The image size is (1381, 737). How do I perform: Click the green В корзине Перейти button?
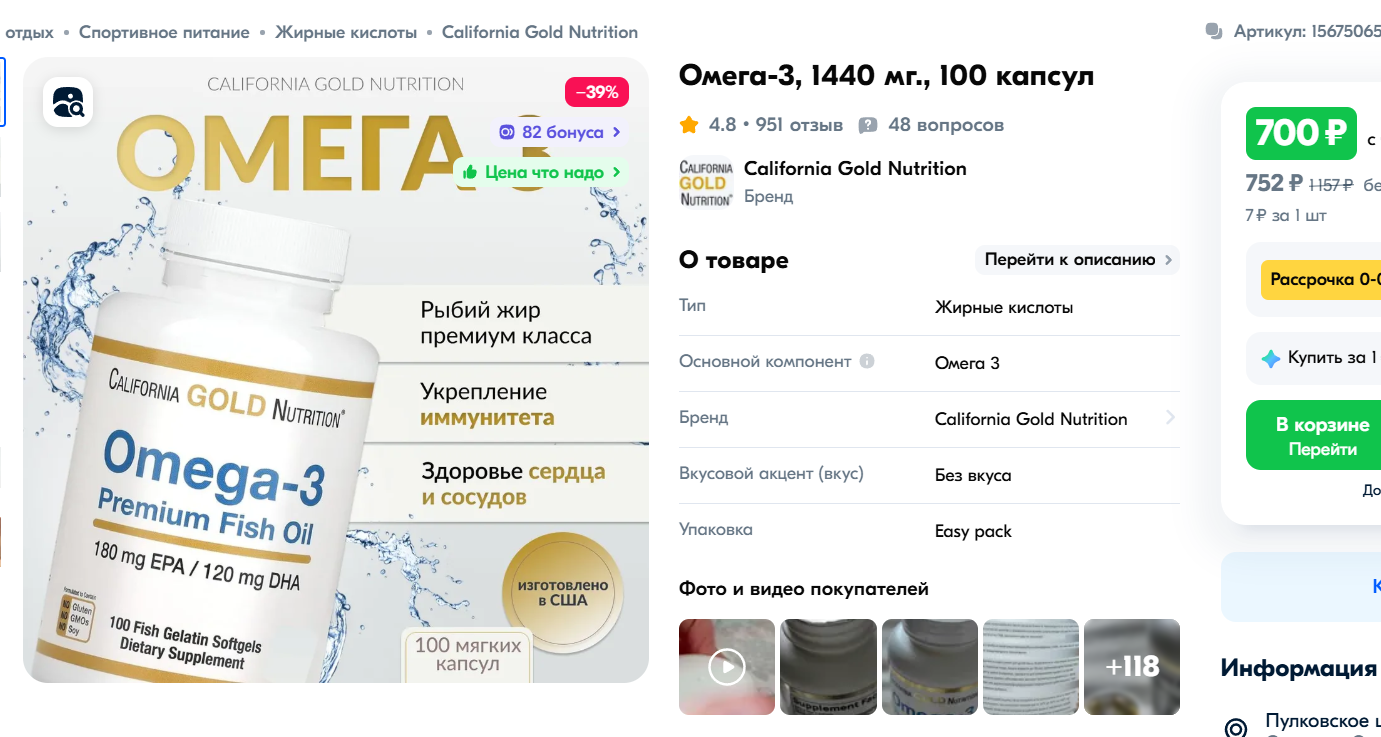click(x=1313, y=435)
